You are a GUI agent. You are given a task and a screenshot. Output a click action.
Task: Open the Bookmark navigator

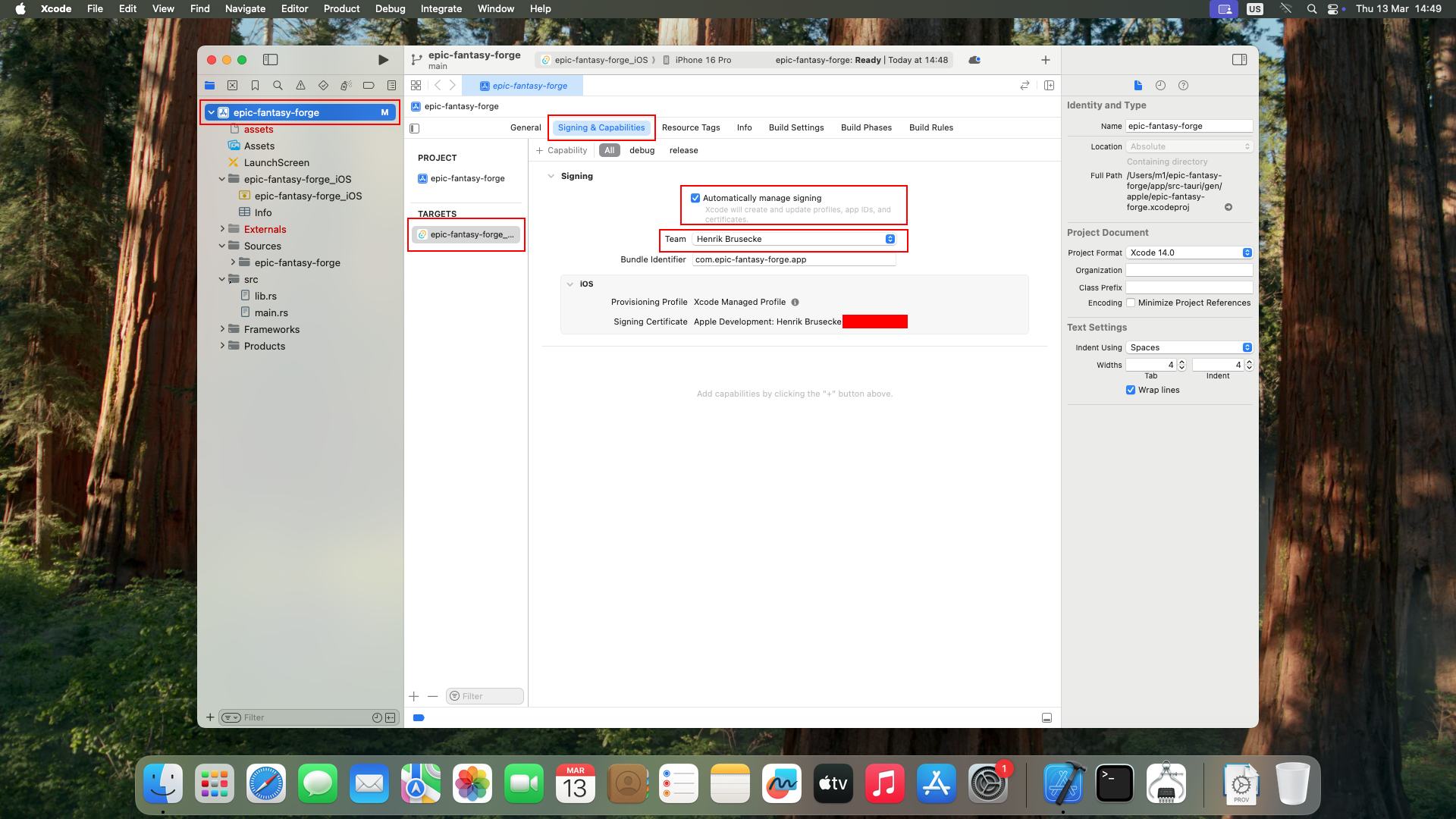[256, 86]
